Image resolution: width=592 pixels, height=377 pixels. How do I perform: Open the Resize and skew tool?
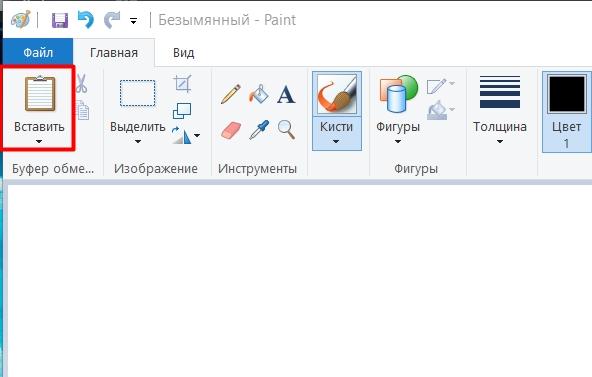pos(182,111)
